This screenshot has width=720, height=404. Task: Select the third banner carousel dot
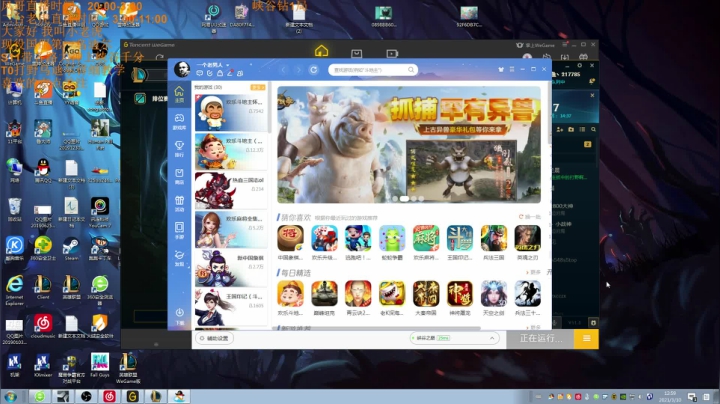[x=414, y=199]
